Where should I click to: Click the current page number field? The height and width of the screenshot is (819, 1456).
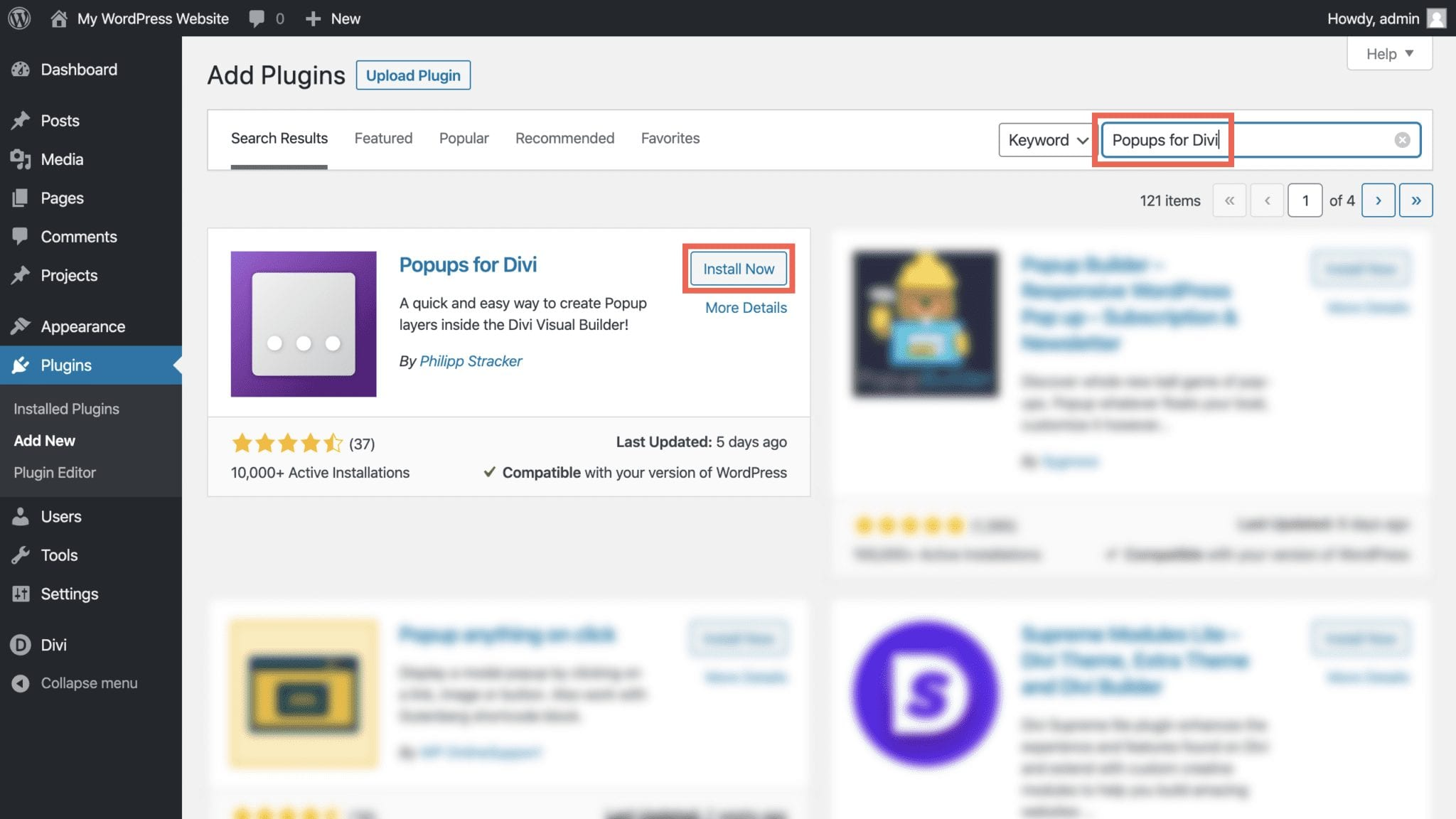pyautogui.click(x=1305, y=200)
